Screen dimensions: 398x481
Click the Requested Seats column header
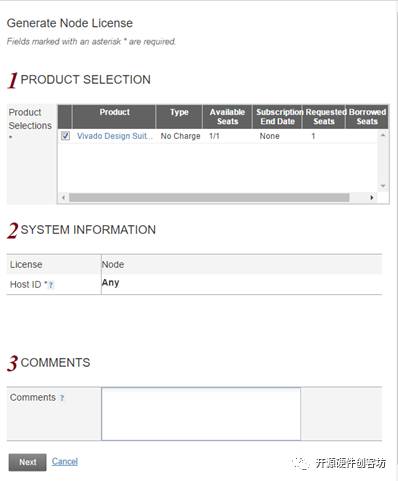click(x=324, y=117)
